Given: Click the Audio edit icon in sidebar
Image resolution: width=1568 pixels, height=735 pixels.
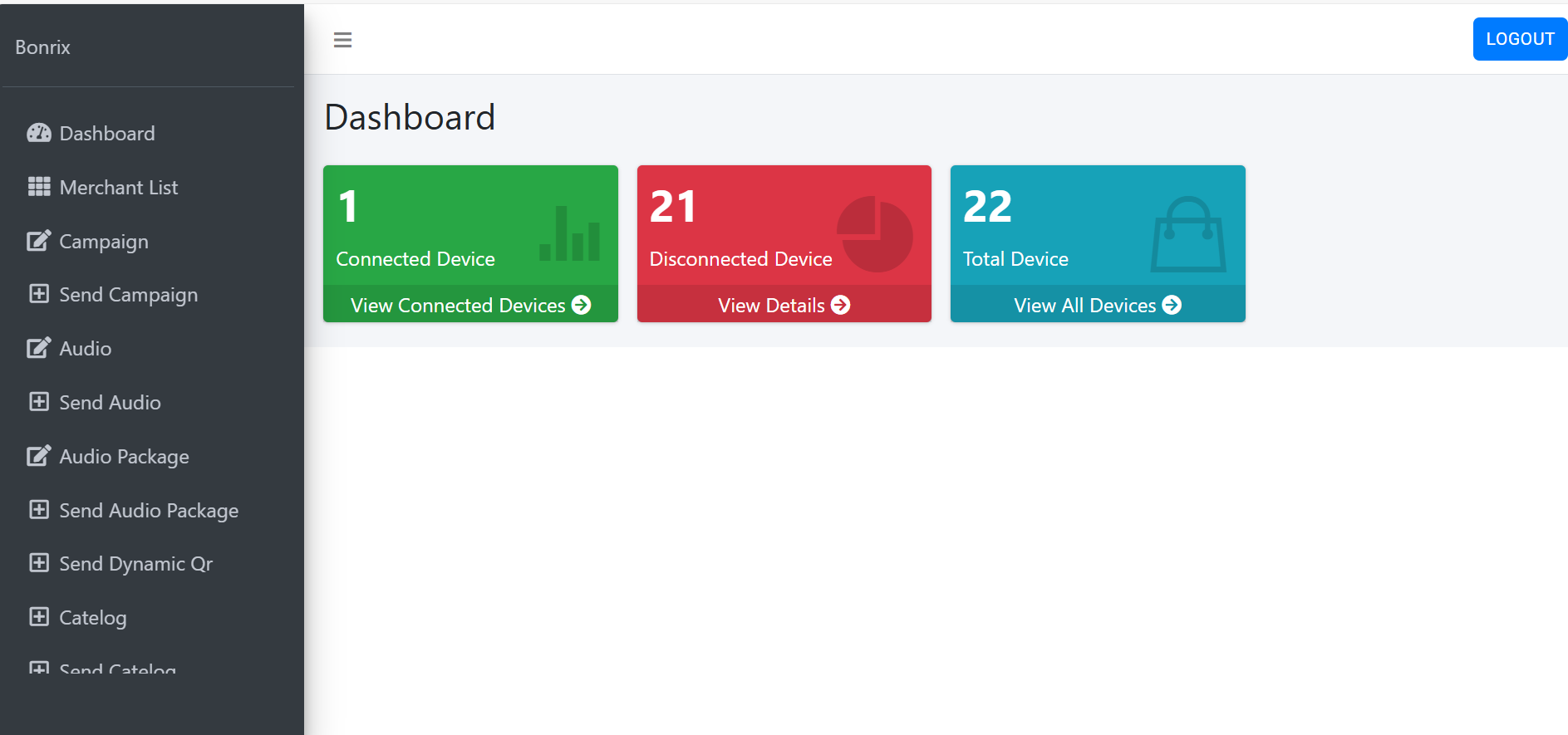Looking at the screenshot, I should point(38,348).
